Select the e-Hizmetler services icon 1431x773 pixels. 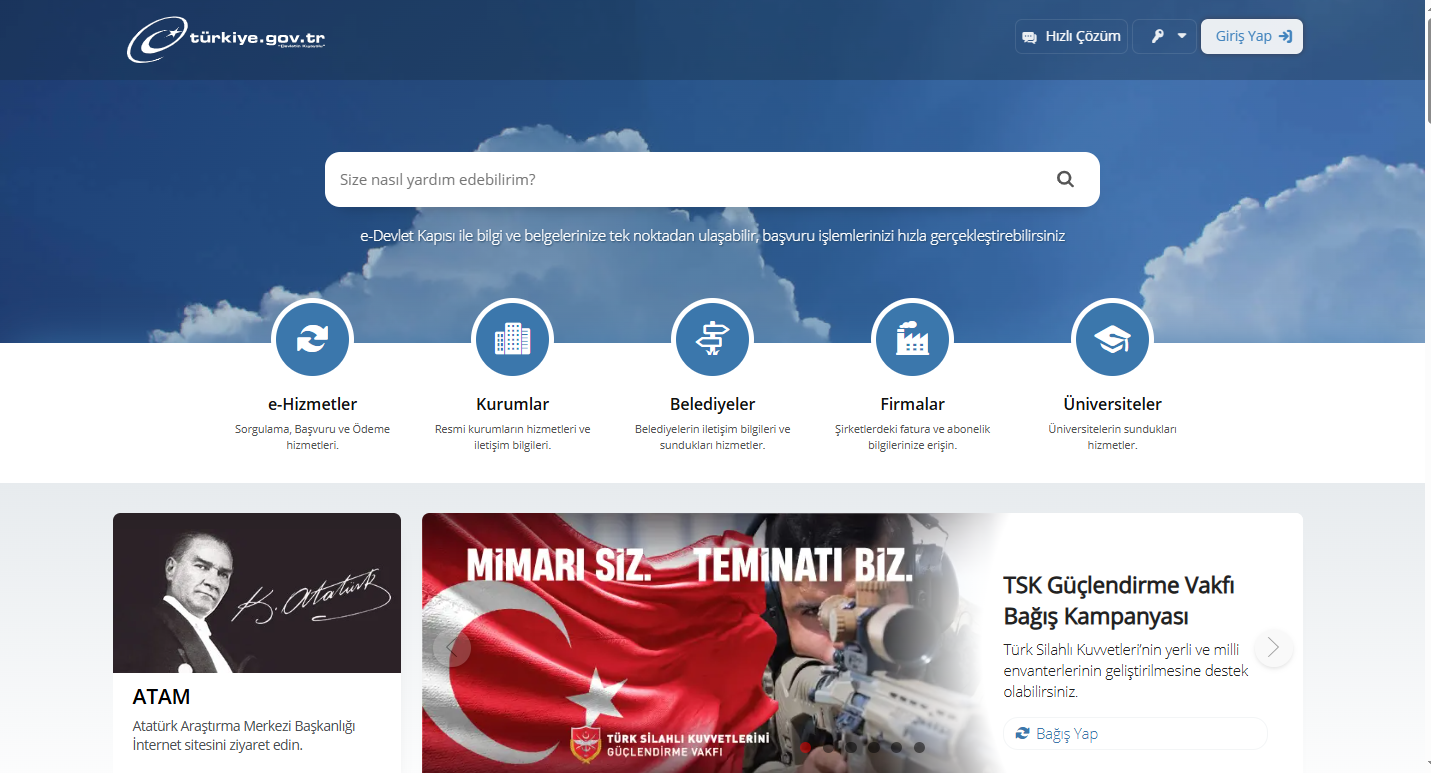click(312, 338)
